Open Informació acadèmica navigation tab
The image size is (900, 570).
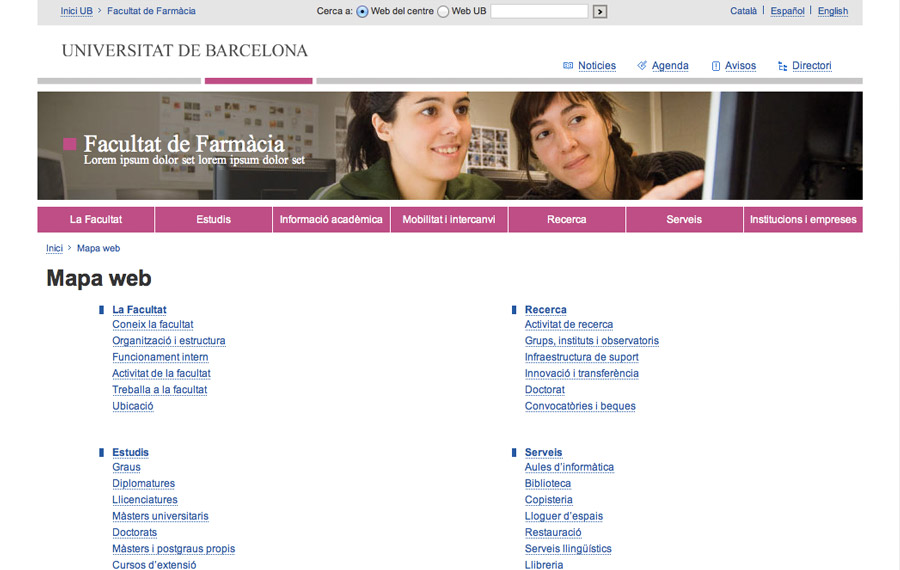tap(331, 219)
